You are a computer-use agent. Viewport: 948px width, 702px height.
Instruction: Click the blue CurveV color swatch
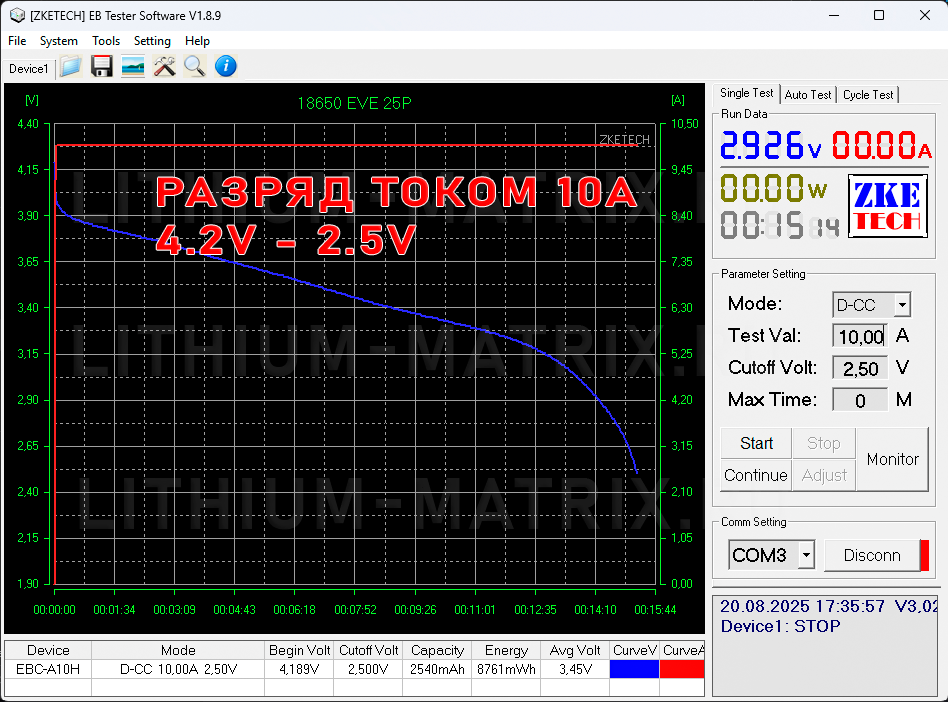634,669
